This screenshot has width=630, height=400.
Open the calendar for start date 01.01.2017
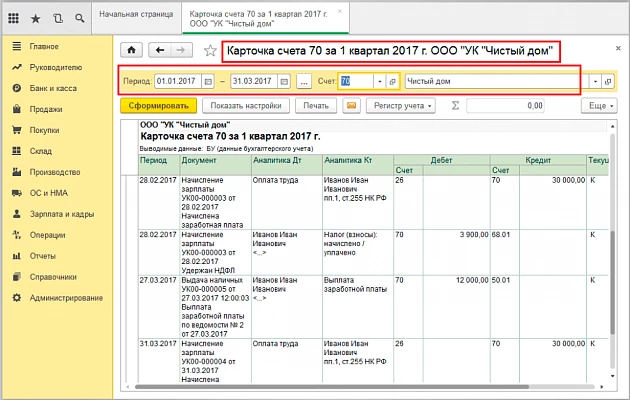[208, 82]
